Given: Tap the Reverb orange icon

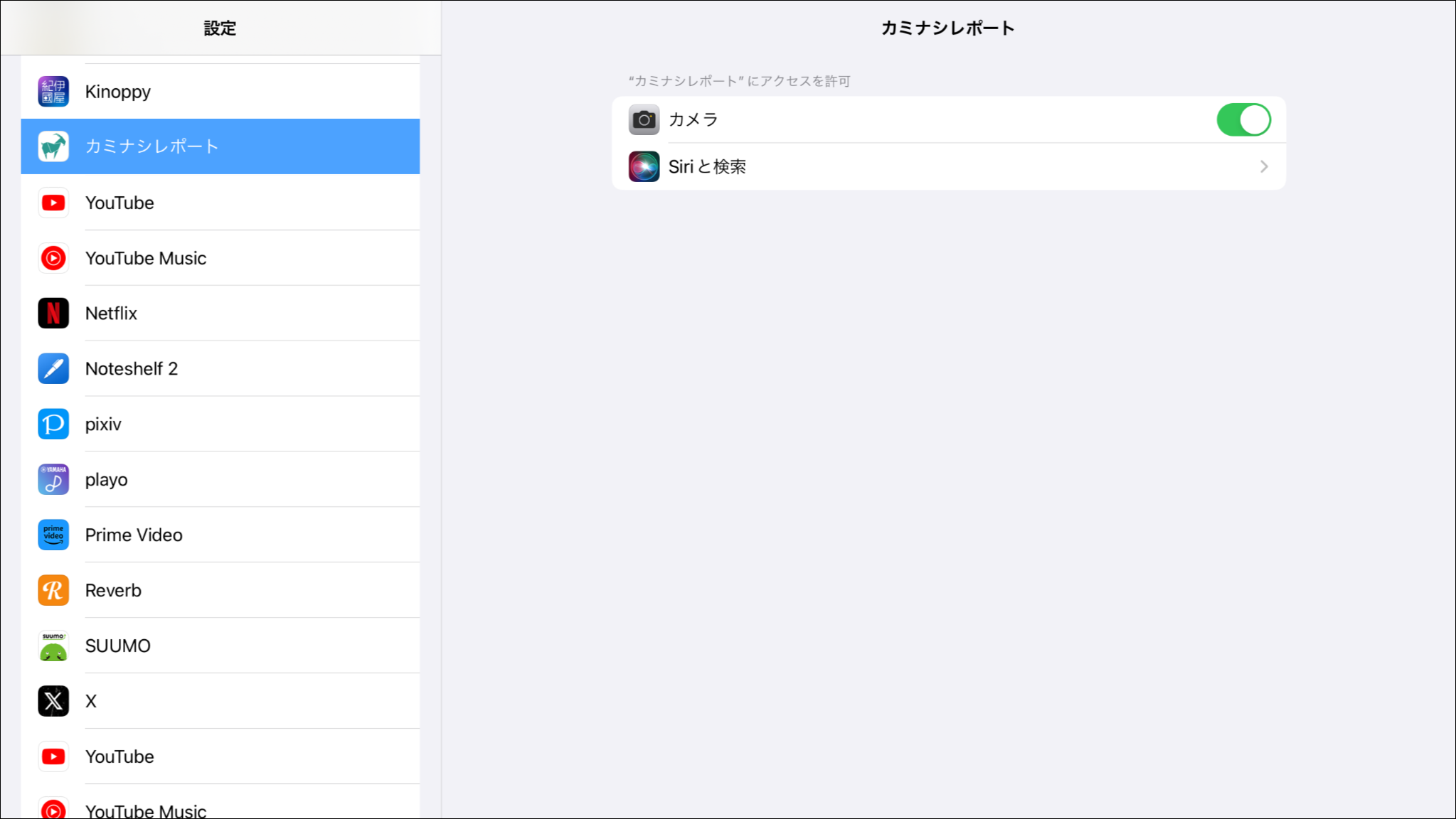Looking at the screenshot, I should tap(53, 590).
